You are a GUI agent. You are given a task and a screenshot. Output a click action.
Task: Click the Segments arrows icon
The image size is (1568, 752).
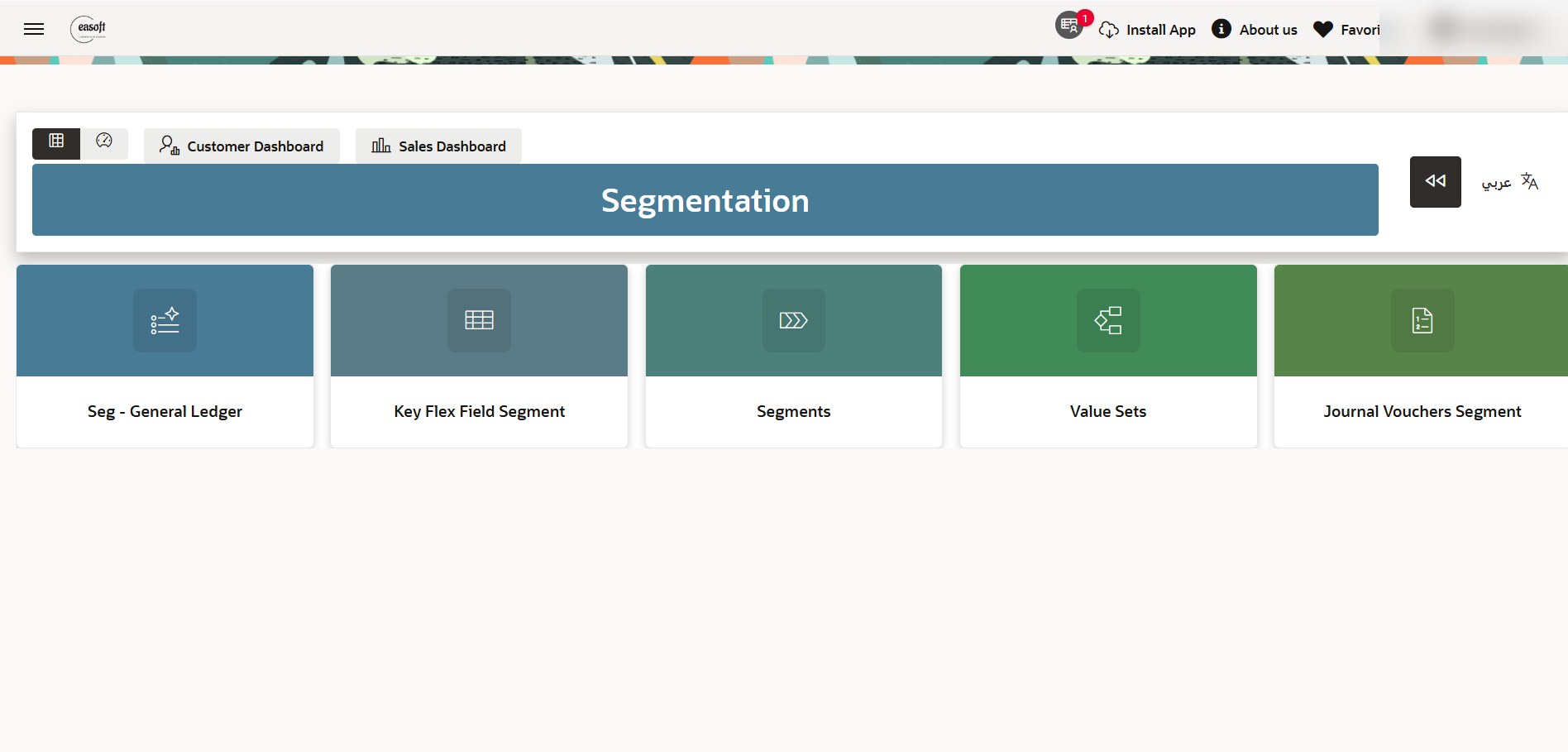(x=794, y=320)
